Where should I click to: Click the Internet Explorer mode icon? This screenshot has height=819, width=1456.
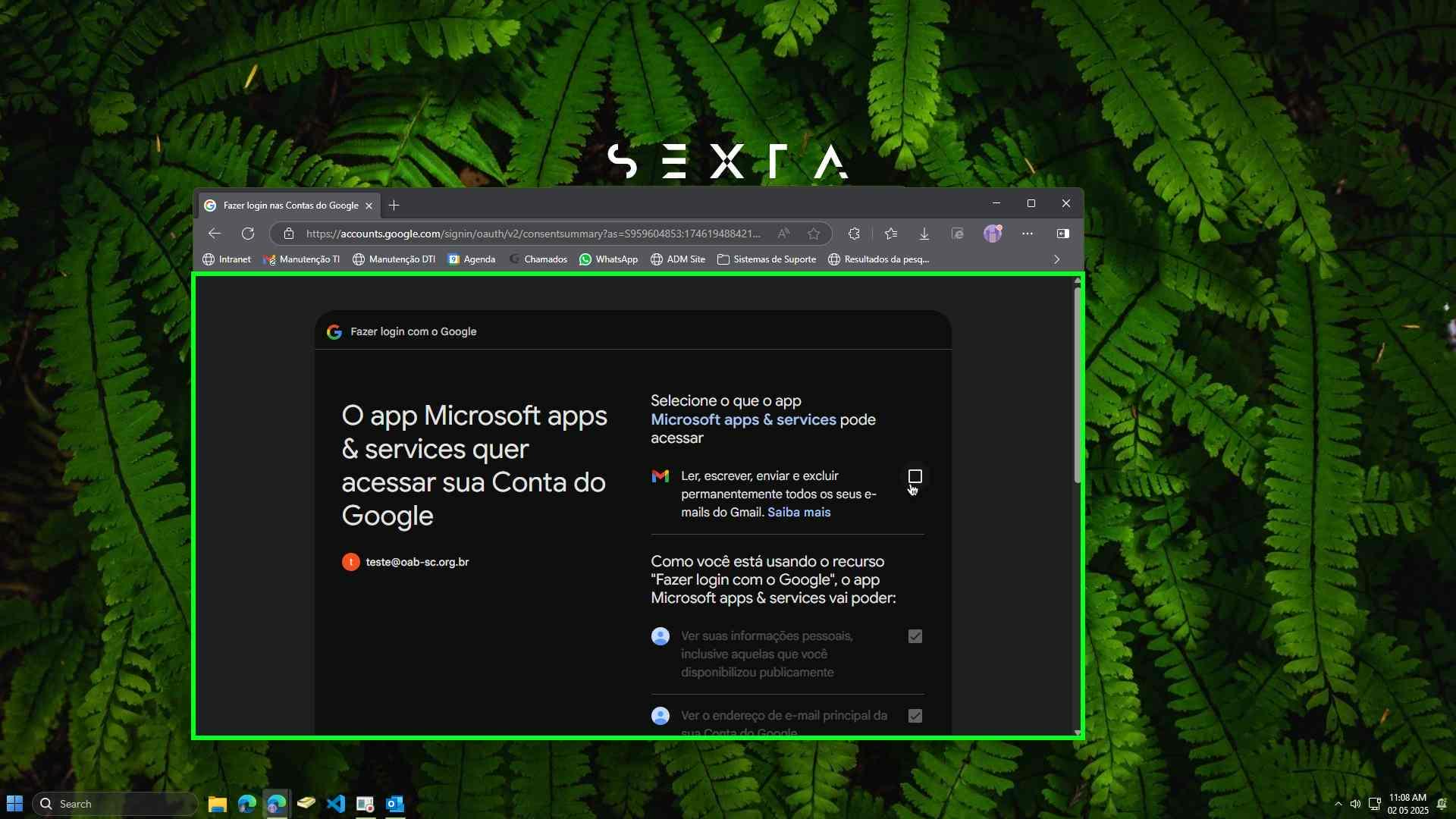click(x=958, y=234)
